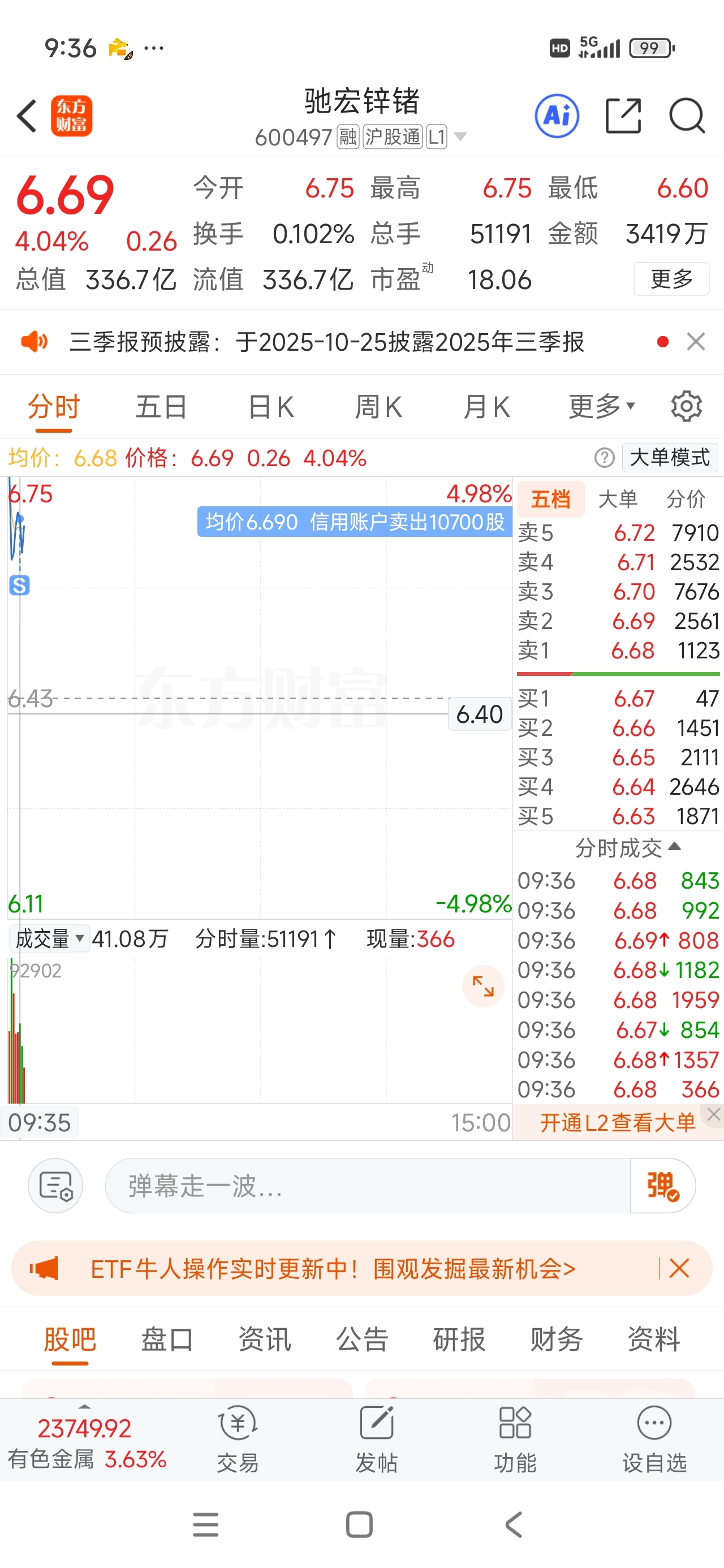Open chart settings gear icon

pyautogui.click(x=686, y=407)
